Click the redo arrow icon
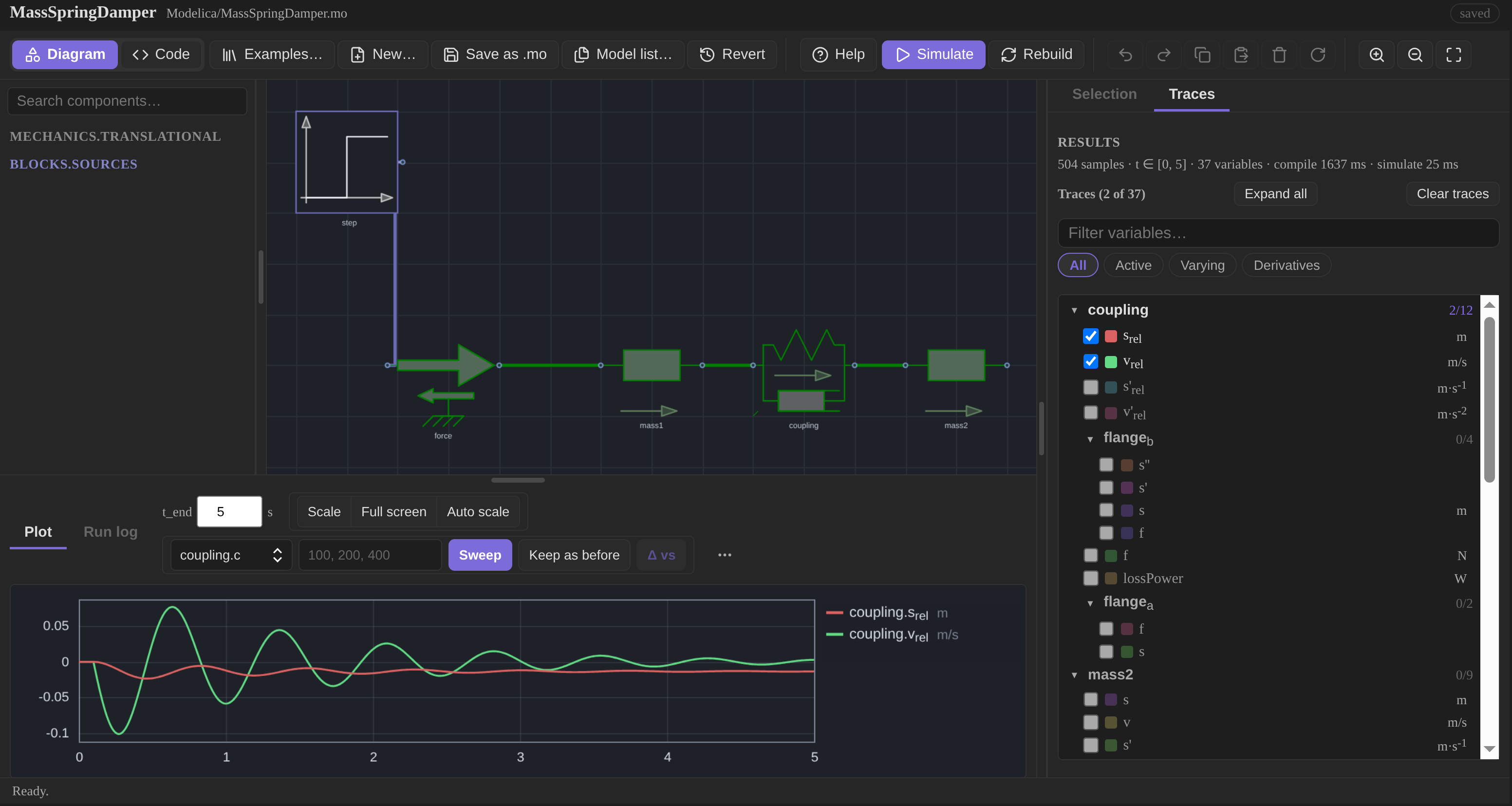The height and width of the screenshot is (806, 1512). [x=1163, y=55]
